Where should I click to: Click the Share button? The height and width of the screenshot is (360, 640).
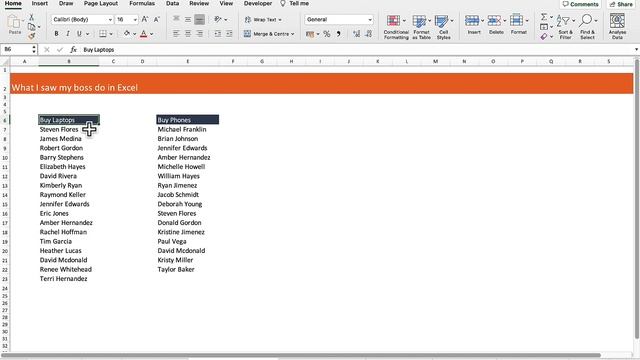point(621,4)
